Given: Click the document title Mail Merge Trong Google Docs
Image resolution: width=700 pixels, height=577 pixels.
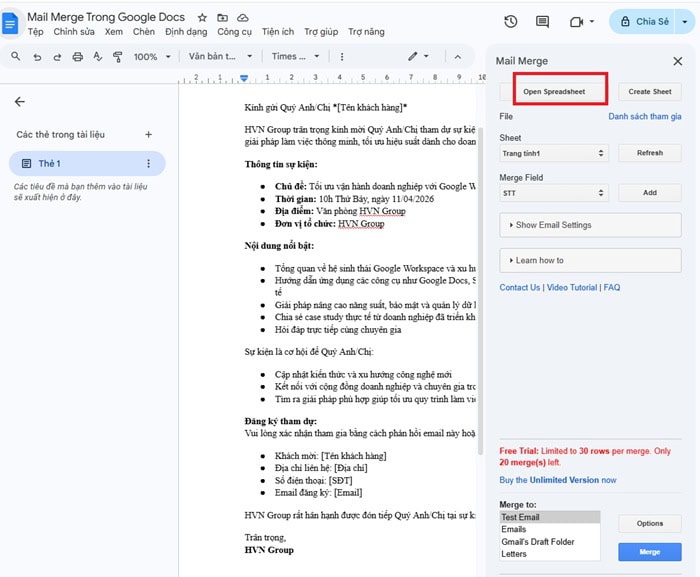Looking at the screenshot, I should pos(106,17).
